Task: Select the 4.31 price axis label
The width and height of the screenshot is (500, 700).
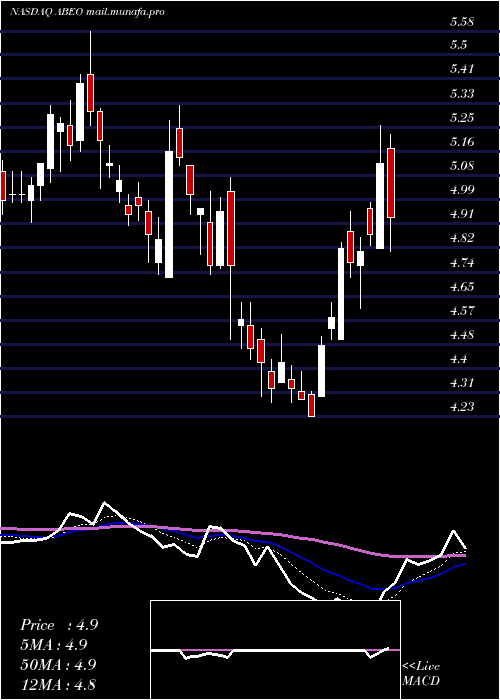Action: pyautogui.click(x=462, y=383)
